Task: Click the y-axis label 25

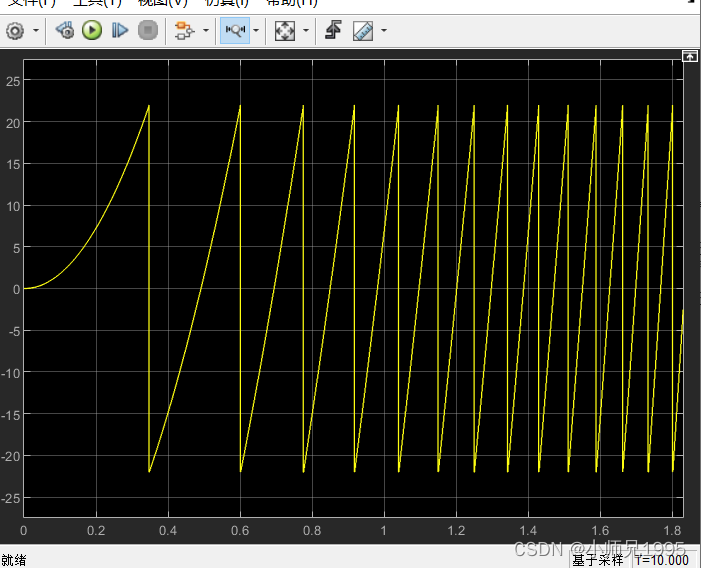Action: [x=13, y=81]
